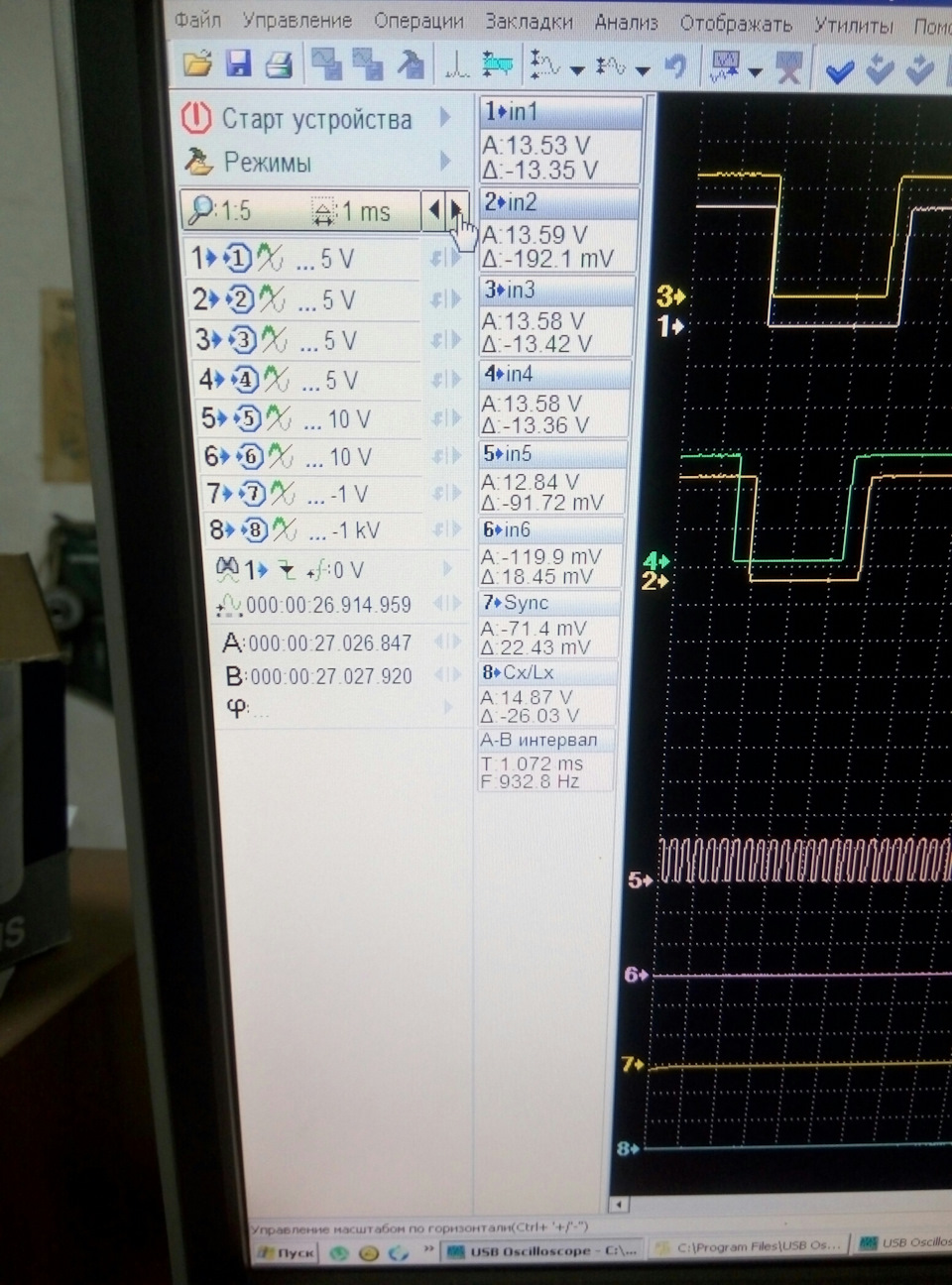Click channel 1 range value 5 V
This screenshot has height=1285, width=952.
pos(337,260)
